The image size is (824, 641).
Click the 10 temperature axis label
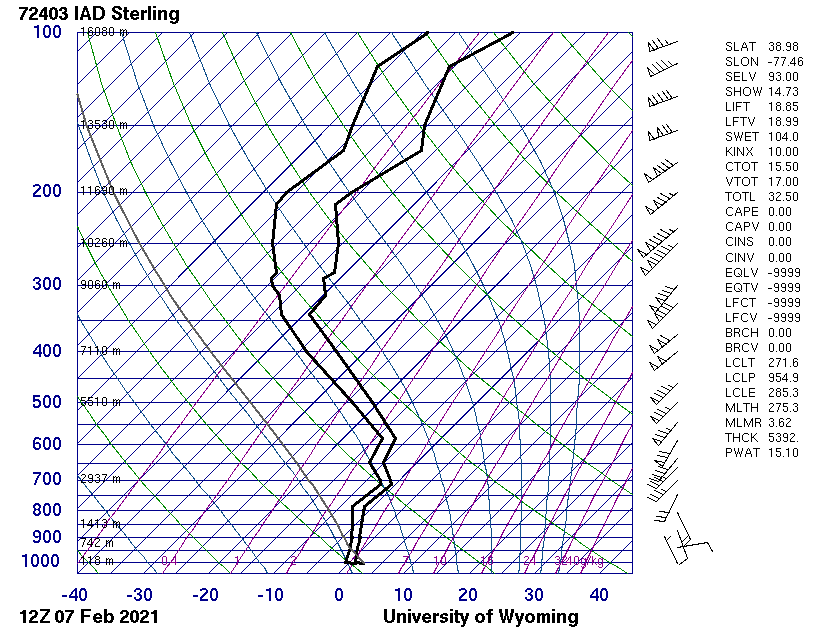tap(403, 595)
